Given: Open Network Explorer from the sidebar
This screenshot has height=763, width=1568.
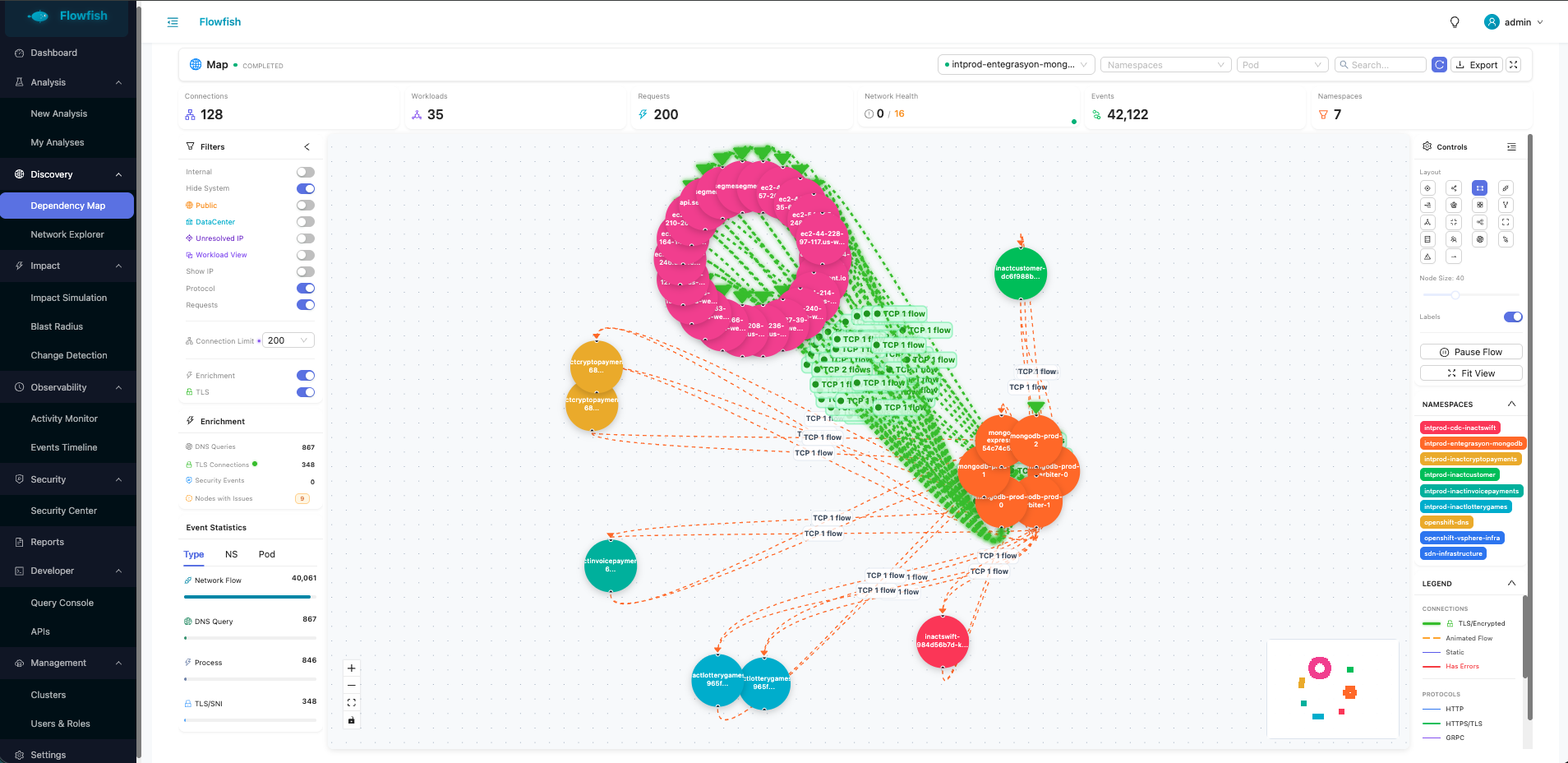Looking at the screenshot, I should 67,234.
